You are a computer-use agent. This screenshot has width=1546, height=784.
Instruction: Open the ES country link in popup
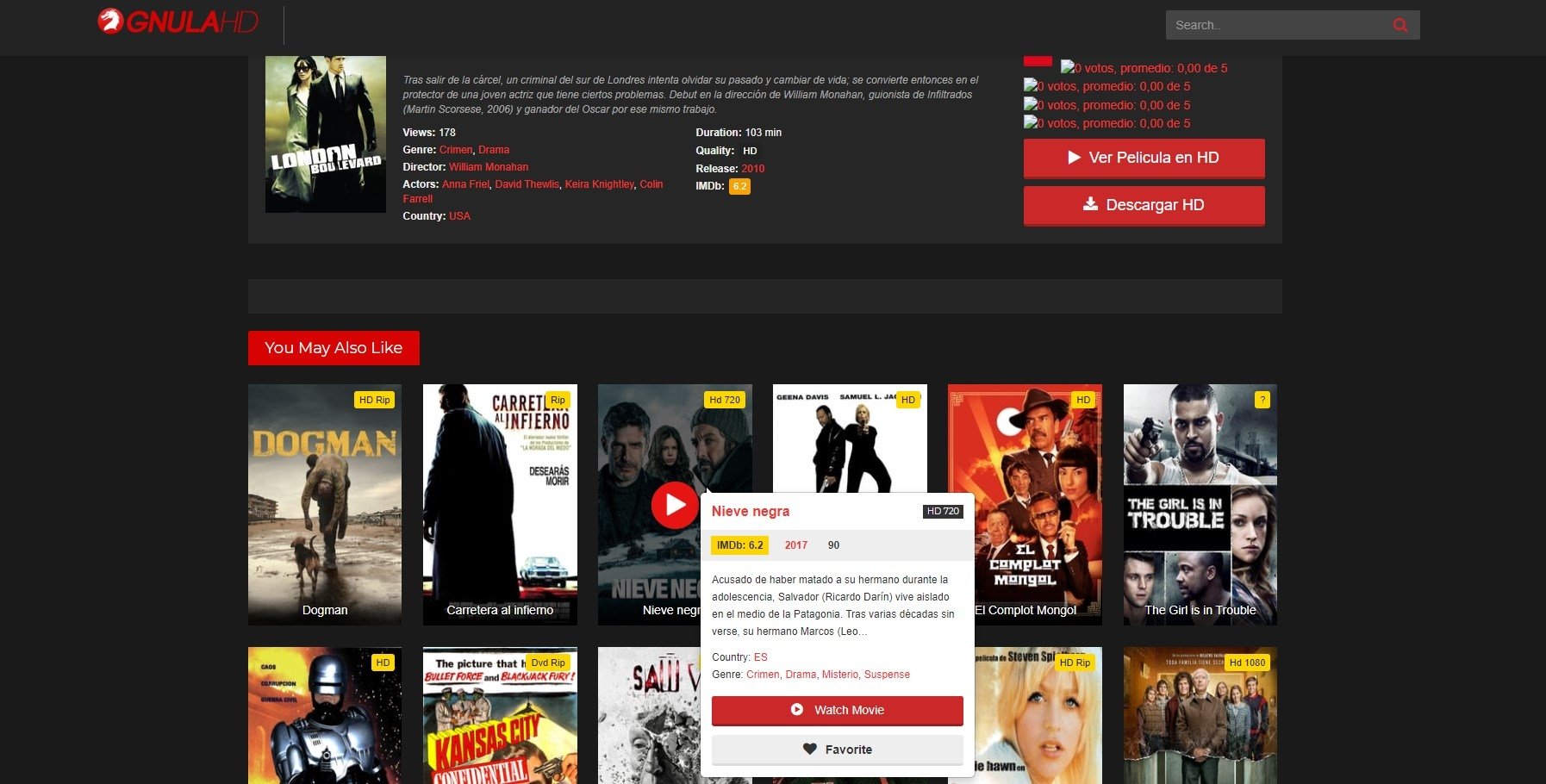tap(760, 657)
